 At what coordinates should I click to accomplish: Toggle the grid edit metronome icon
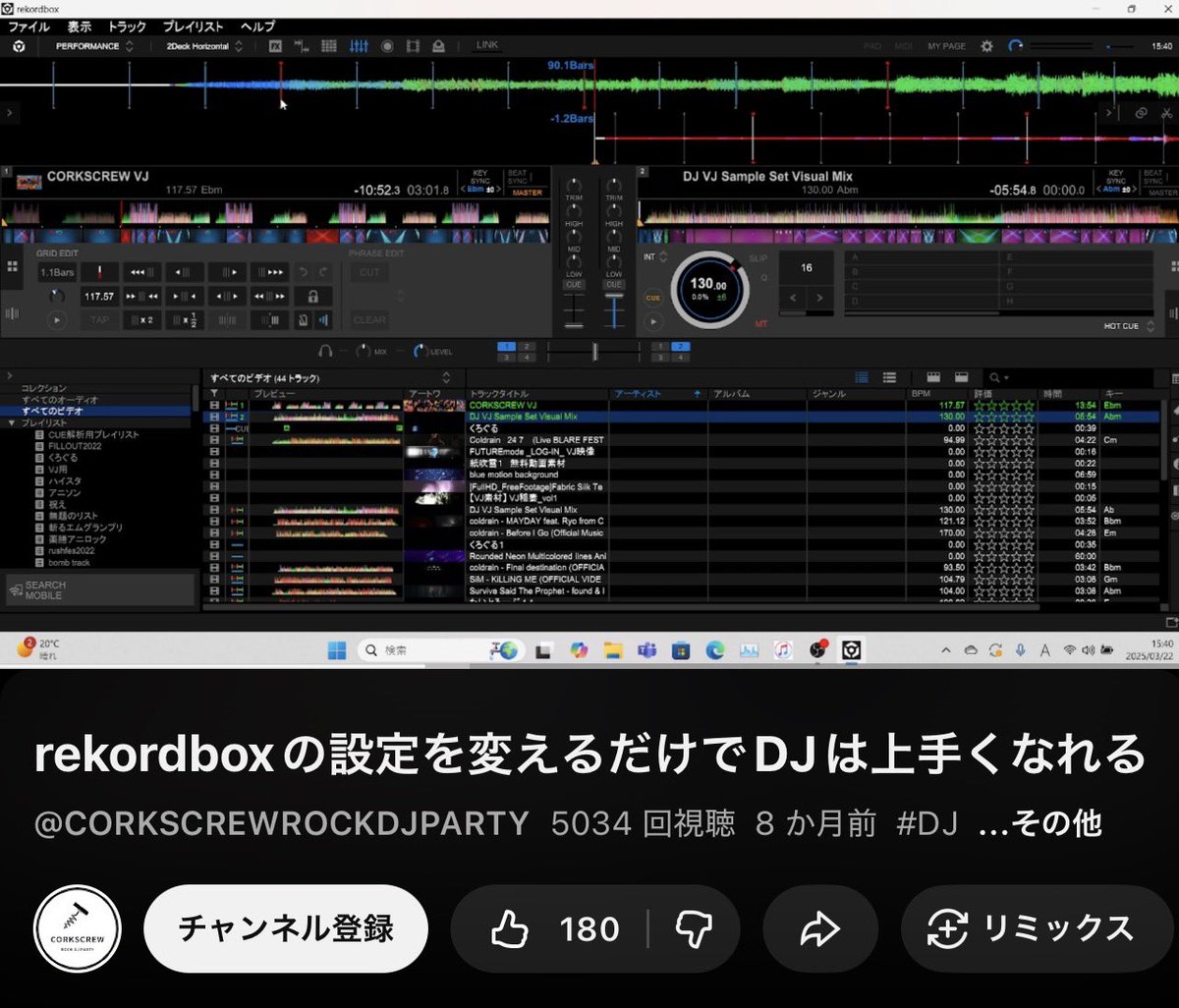[x=304, y=319]
